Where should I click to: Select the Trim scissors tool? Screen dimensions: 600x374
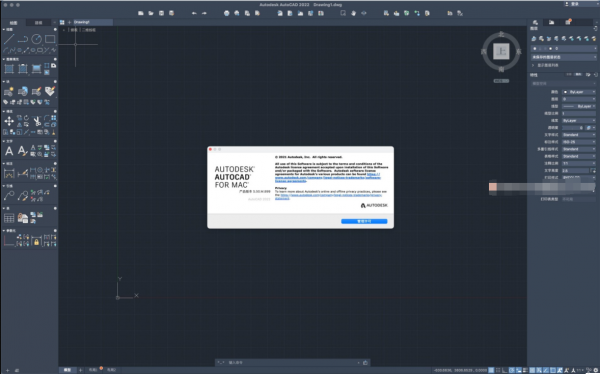click(37, 122)
